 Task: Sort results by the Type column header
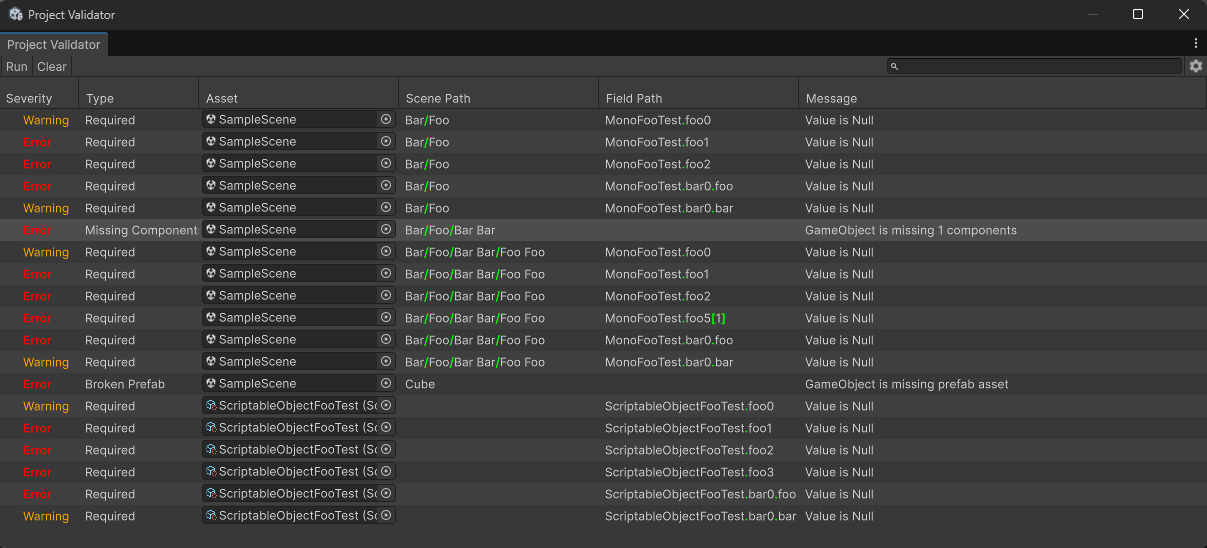tap(138, 98)
